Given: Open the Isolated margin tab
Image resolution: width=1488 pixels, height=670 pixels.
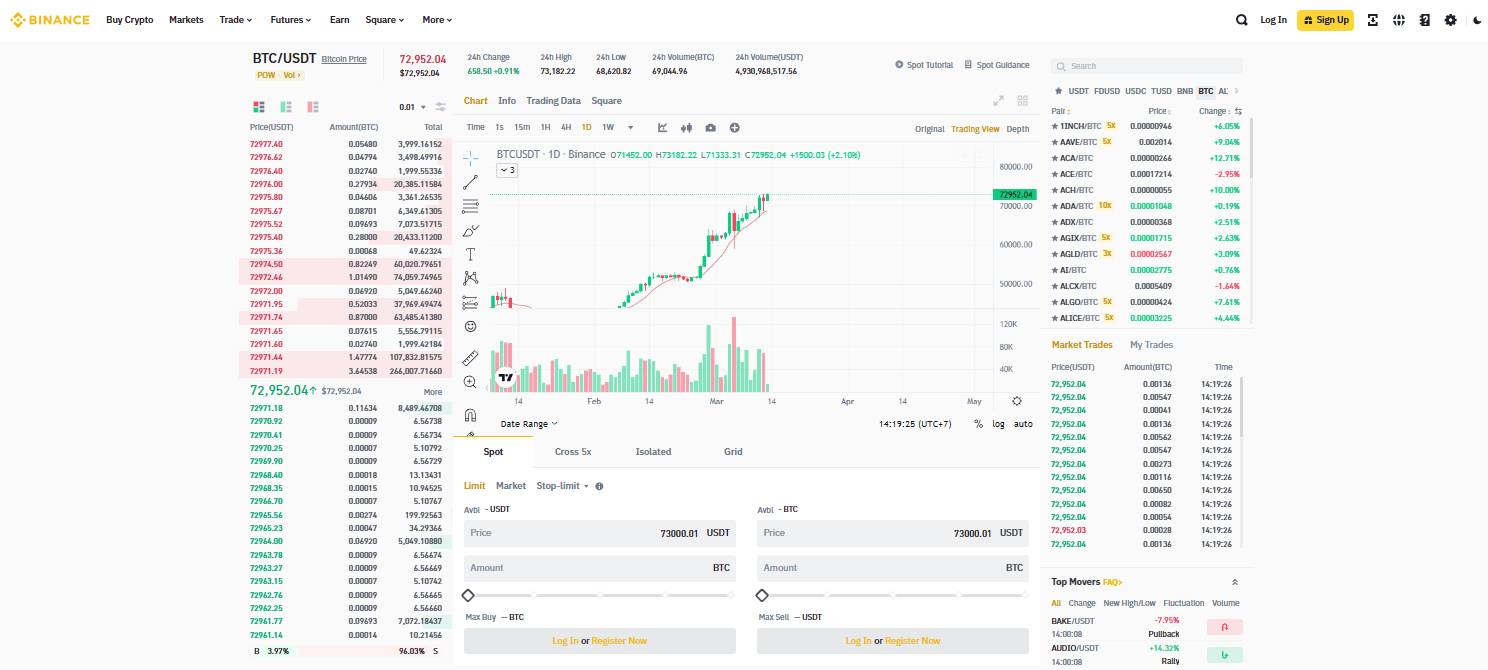Looking at the screenshot, I should (653, 452).
